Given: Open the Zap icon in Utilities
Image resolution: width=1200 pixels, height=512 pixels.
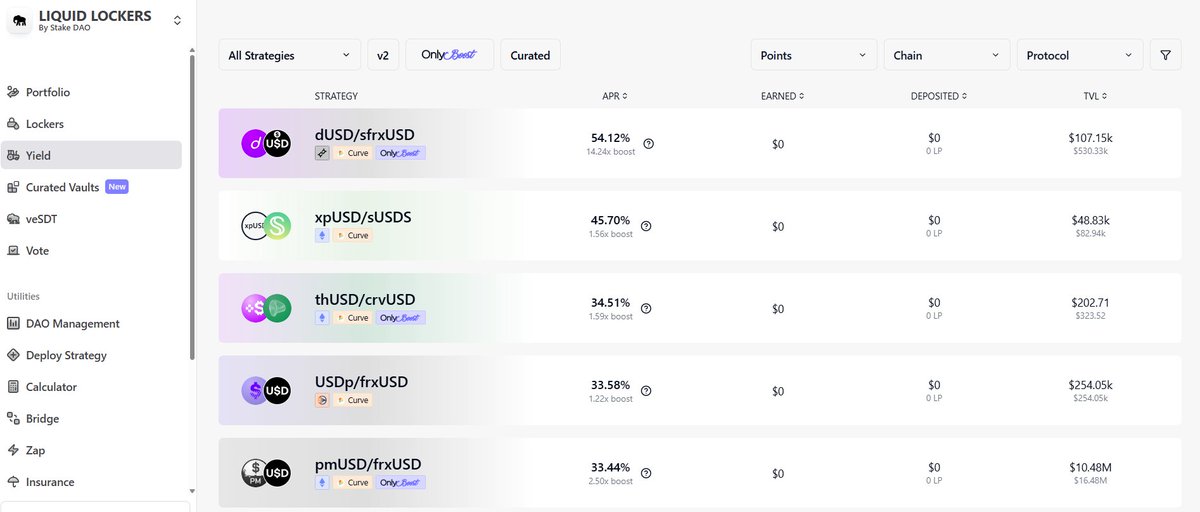Looking at the screenshot, I should [13, 451].
